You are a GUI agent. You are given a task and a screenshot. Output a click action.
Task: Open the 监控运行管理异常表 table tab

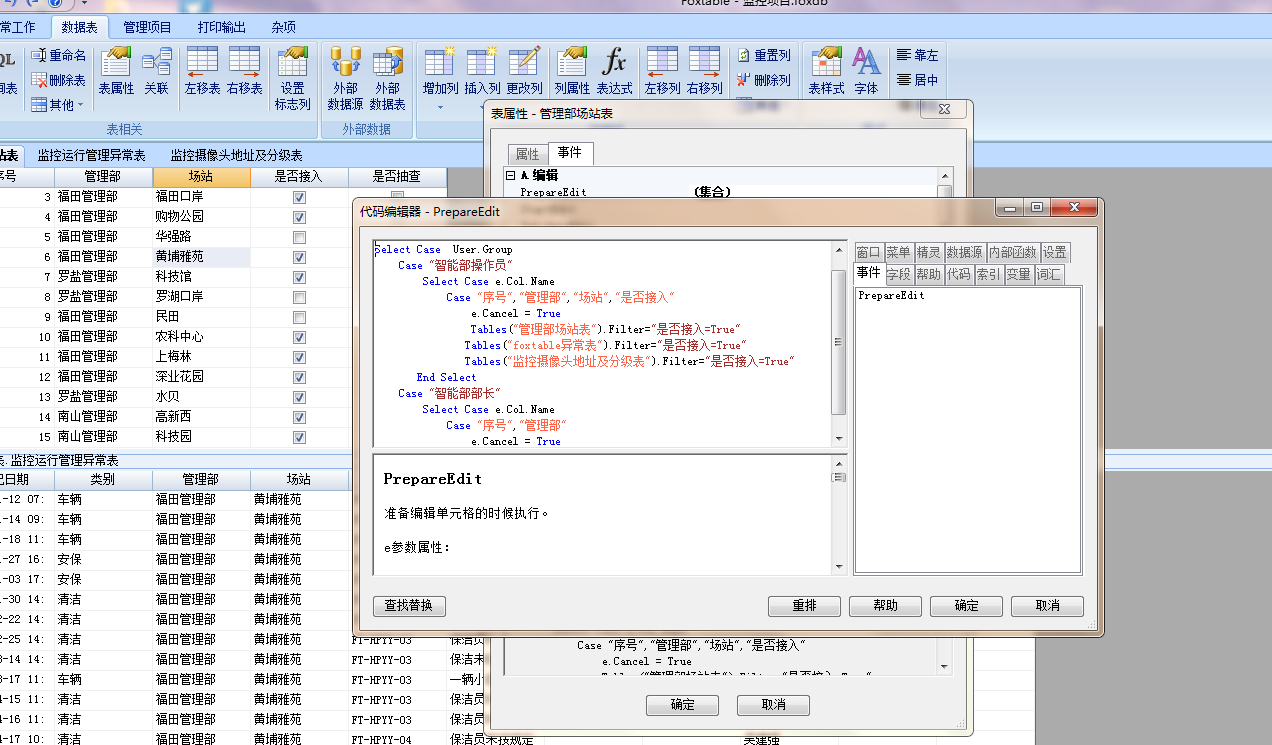(91, 155)
